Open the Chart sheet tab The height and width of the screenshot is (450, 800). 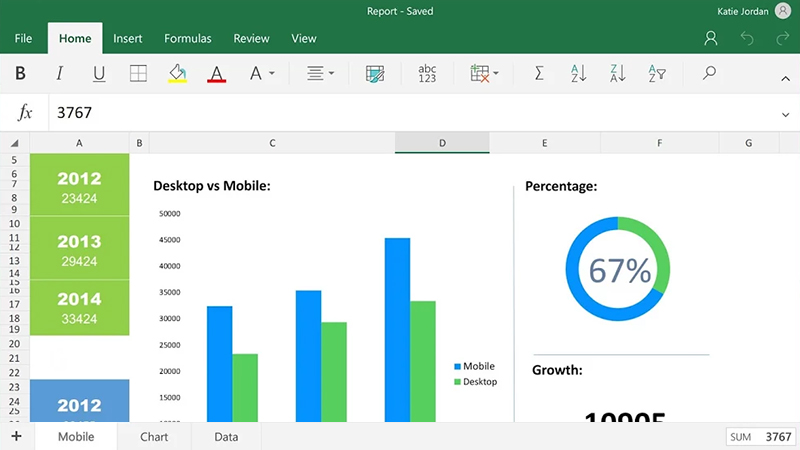pyautogui.click(x=154, y=437)
